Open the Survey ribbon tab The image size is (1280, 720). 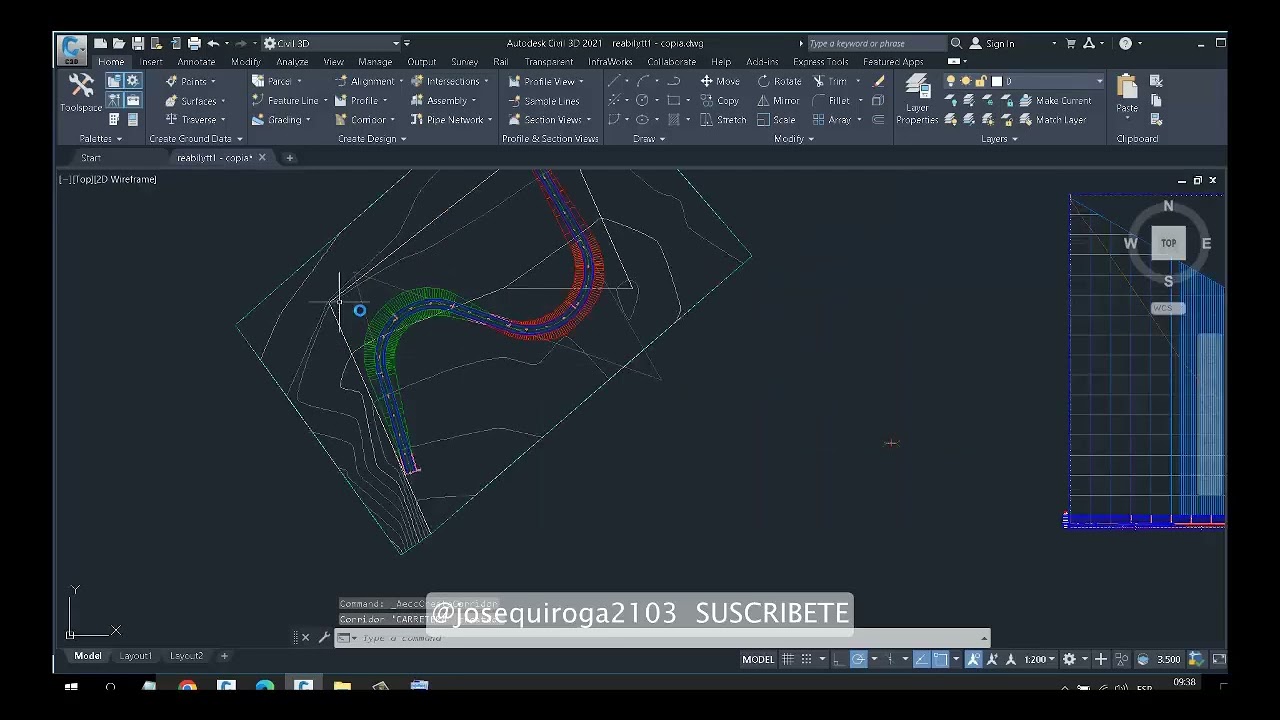click(x=464, y=62)
